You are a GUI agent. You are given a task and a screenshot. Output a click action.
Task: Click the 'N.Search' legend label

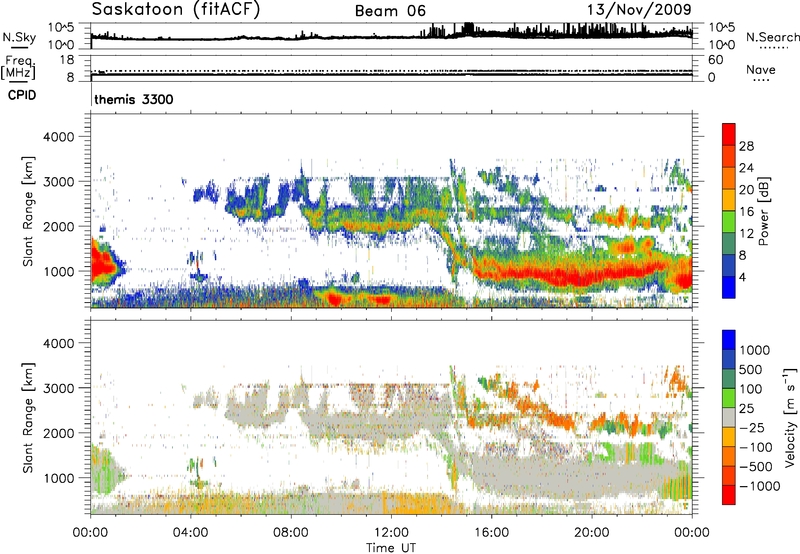coord(772,37)
